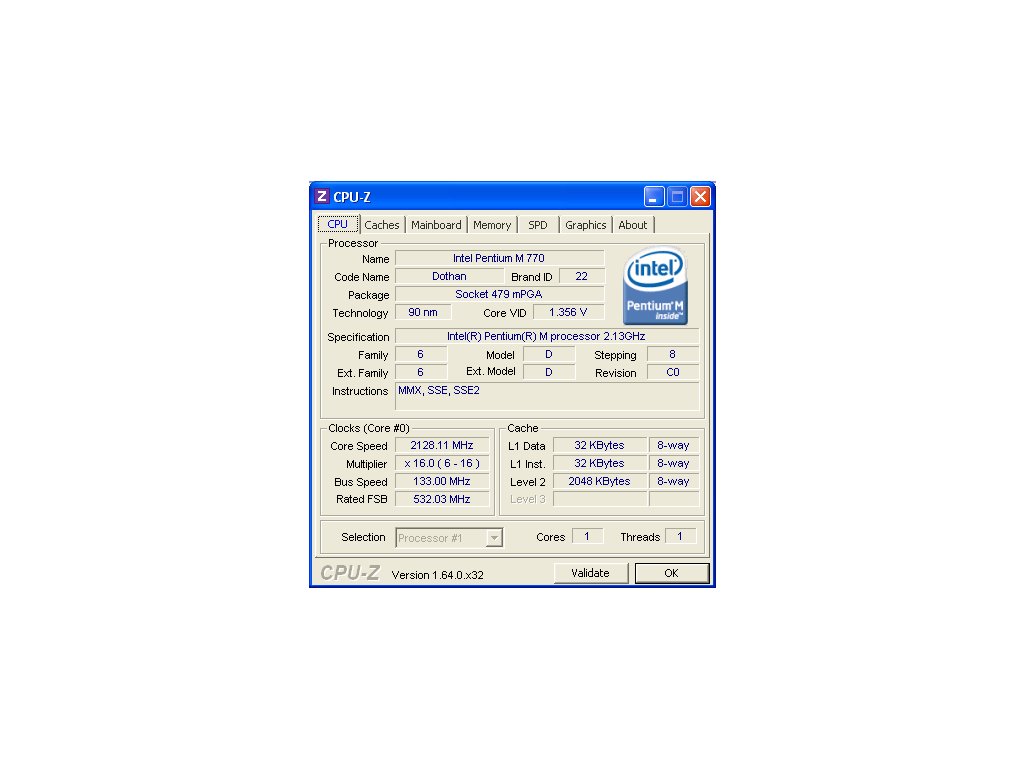This screenshot has width=1024, height=768.
Task: Click the Rated FSB value 532.03 MHz
Action: click(442, 499)
